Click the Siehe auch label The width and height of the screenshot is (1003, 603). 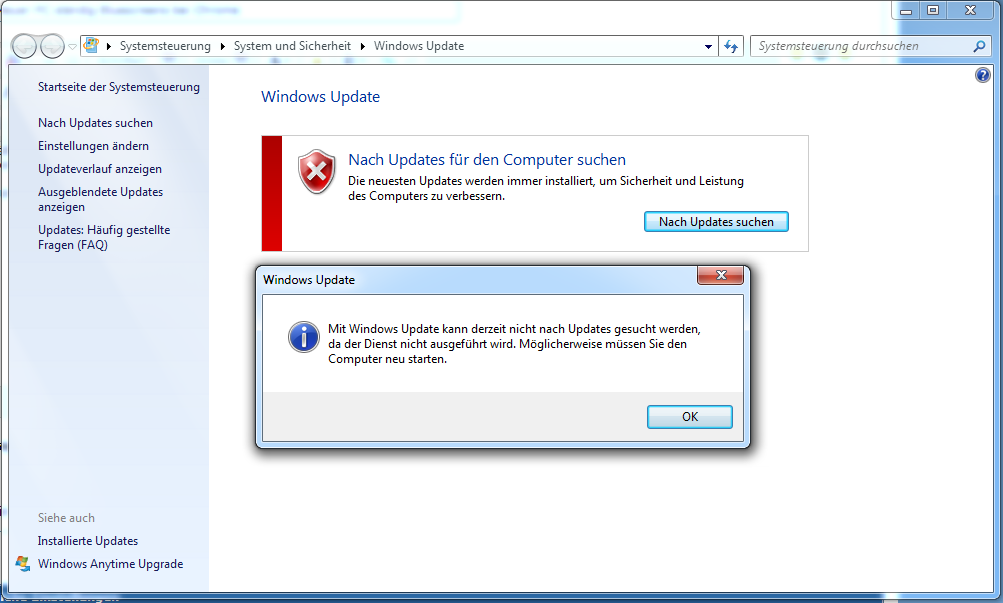coord(66,518)
